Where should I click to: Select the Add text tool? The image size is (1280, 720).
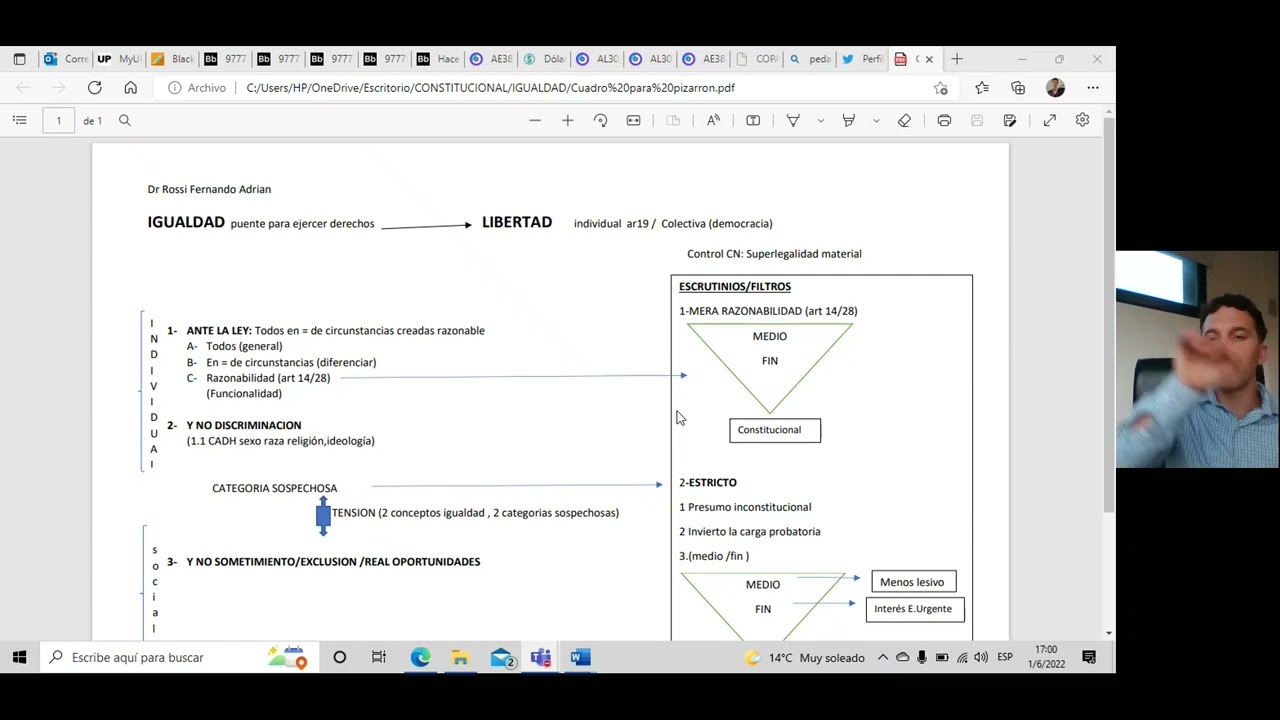753,120
